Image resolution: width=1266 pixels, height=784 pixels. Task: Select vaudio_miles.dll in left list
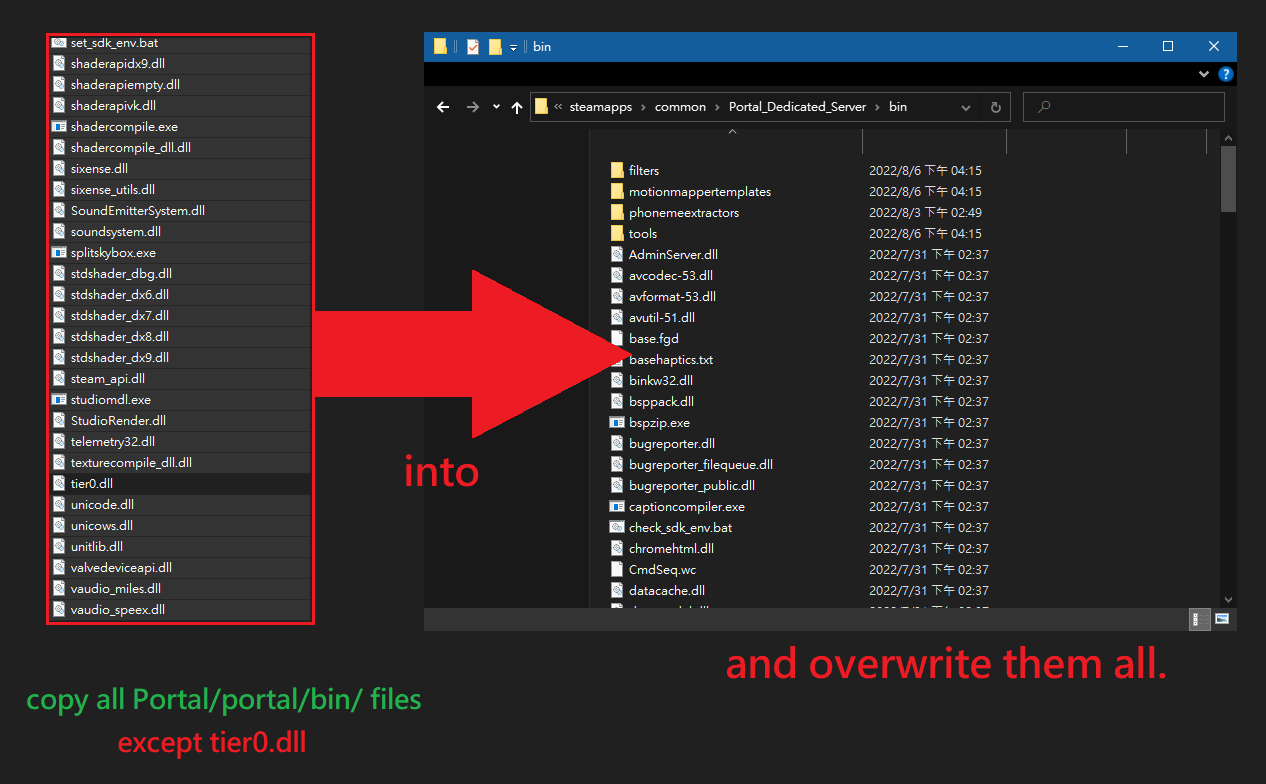coord(180,588)
